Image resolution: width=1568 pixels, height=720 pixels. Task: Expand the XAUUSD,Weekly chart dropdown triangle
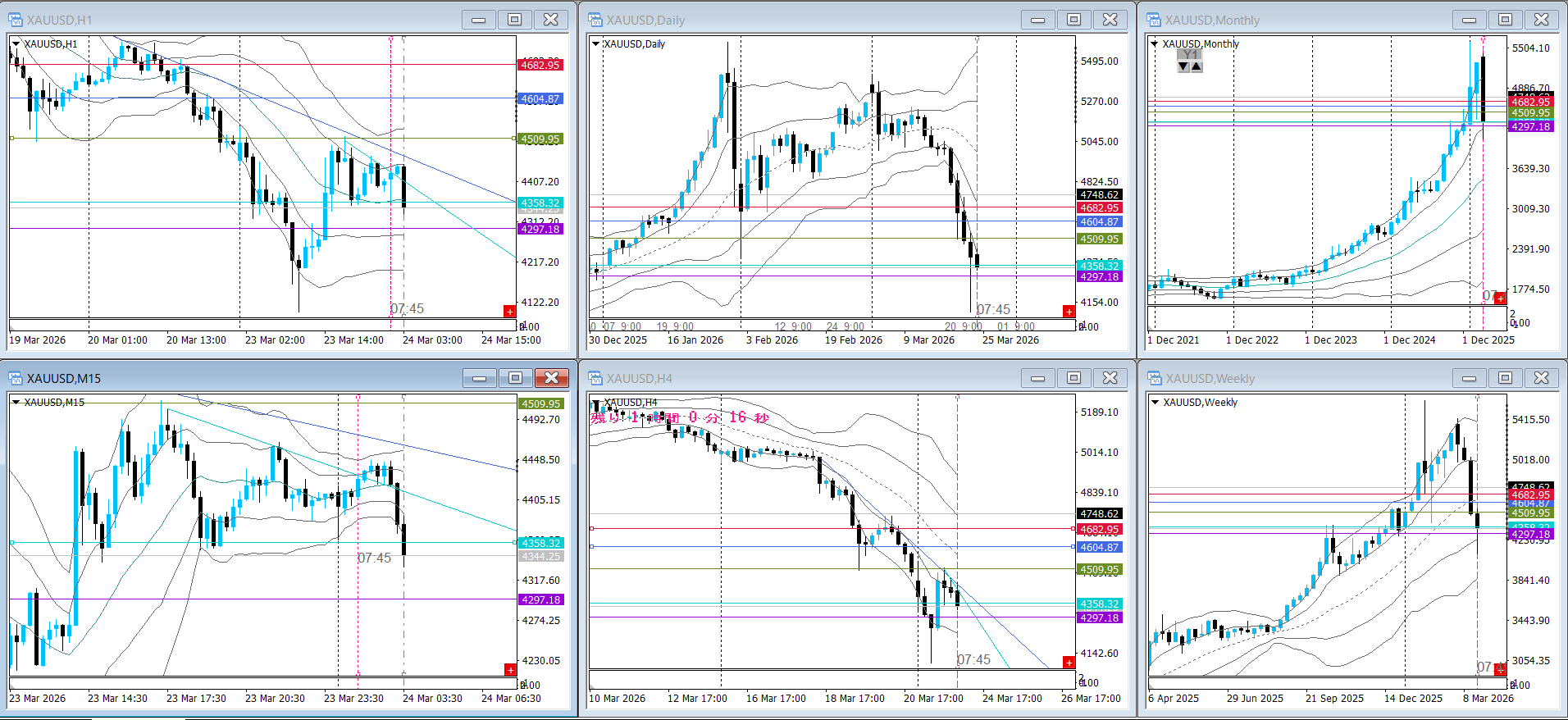click(x=1155, y=403)
